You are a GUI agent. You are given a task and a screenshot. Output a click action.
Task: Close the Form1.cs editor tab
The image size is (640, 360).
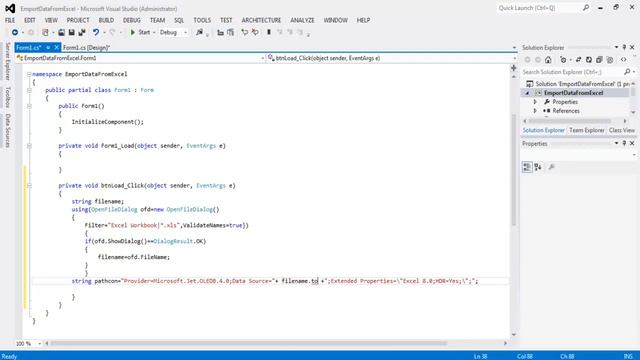(56, 47)
